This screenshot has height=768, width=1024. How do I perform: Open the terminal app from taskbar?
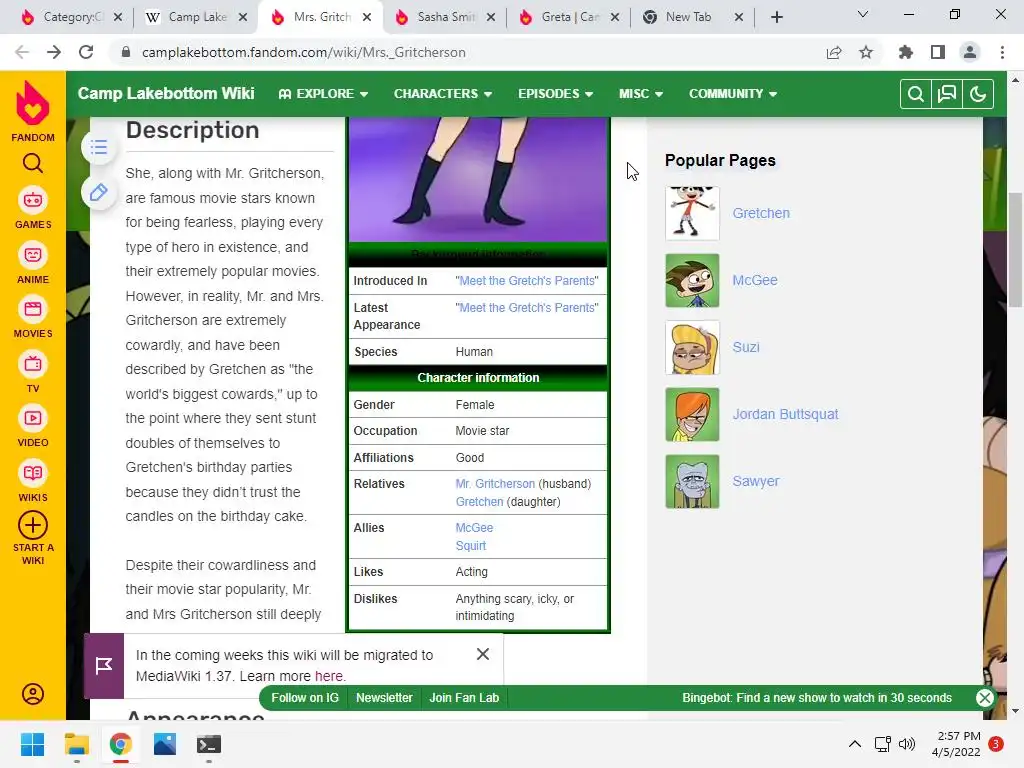[x=209, y=744]
